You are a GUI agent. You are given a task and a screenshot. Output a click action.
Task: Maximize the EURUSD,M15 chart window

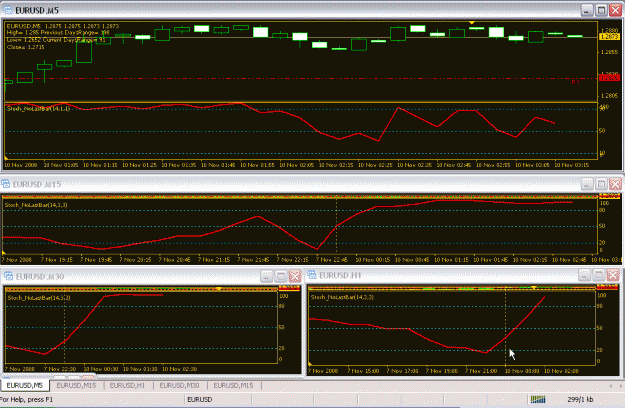coord(601,184)
